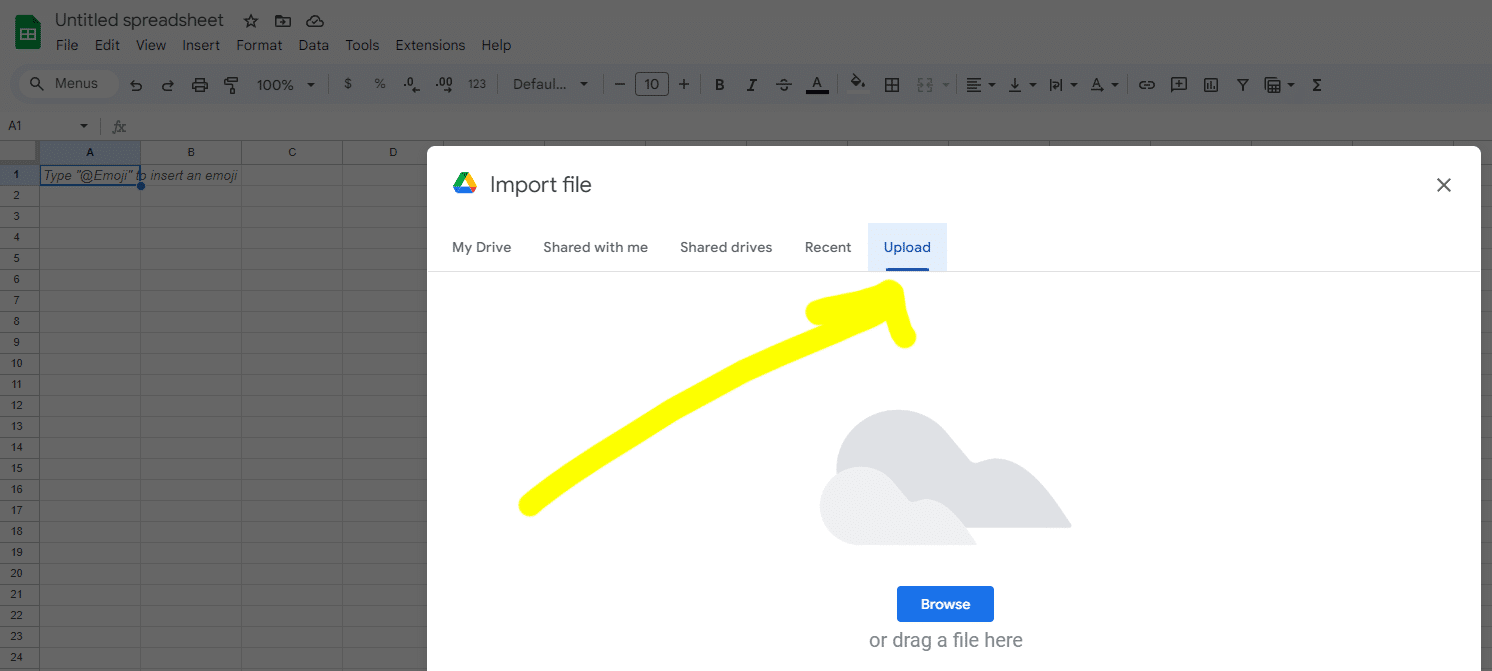
Task: Open the Functions sigma icon
Action: pyautogui.click(x=1317, y=85)
